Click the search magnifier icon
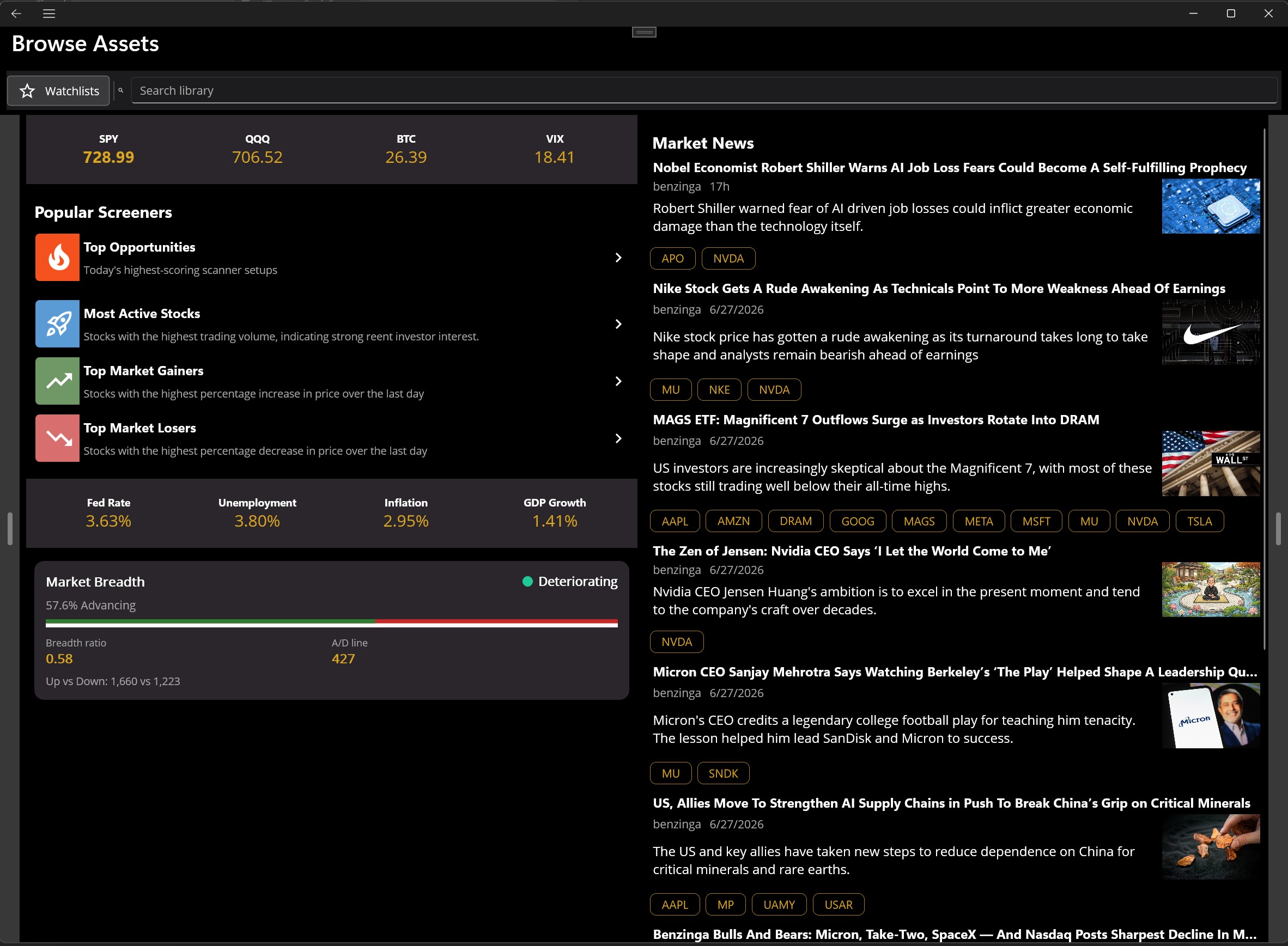Screen dimensions: 1288x946 (121, 90)
